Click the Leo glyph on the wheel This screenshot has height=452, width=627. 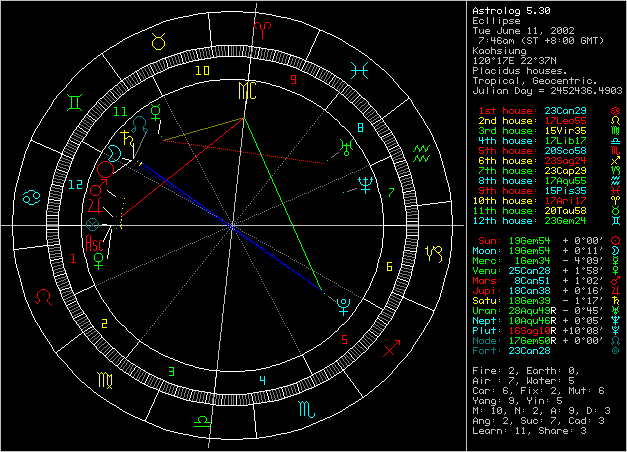coord(45,297)
